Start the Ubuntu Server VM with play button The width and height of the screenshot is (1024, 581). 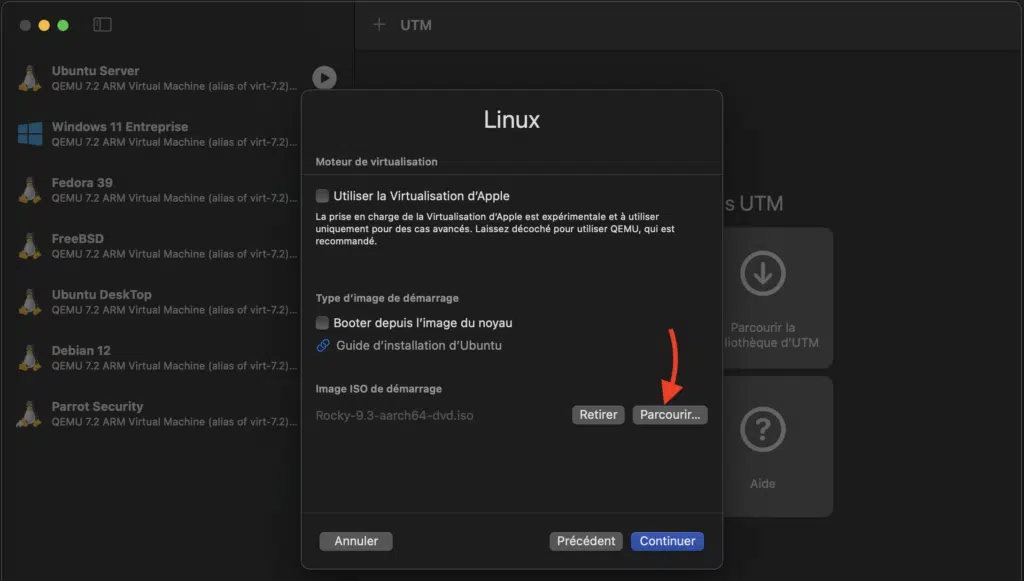click(x=325, y=78)
